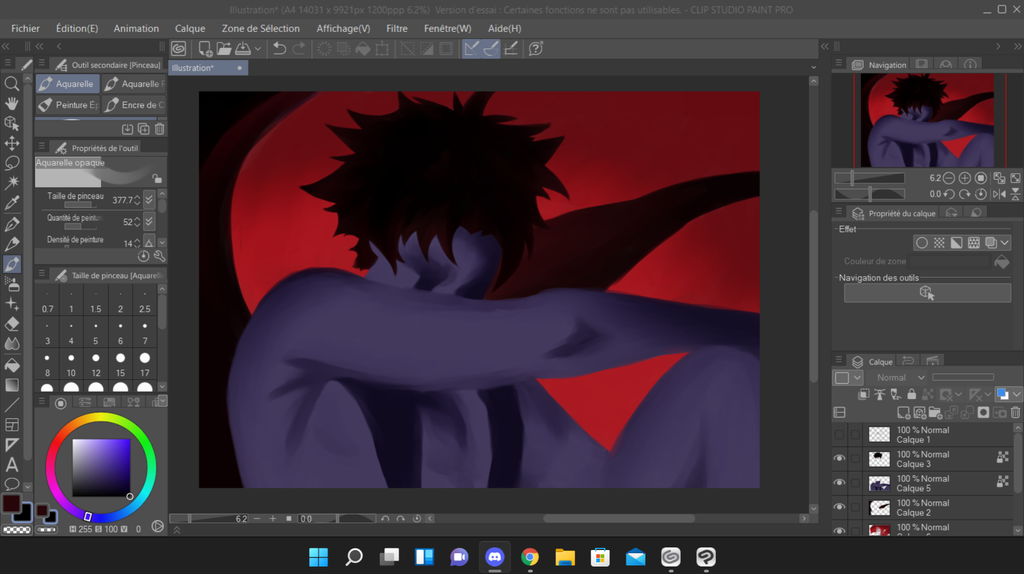Select the Eyedropper tool
This screenshot has width=1024, height=574.
(12, 203)
